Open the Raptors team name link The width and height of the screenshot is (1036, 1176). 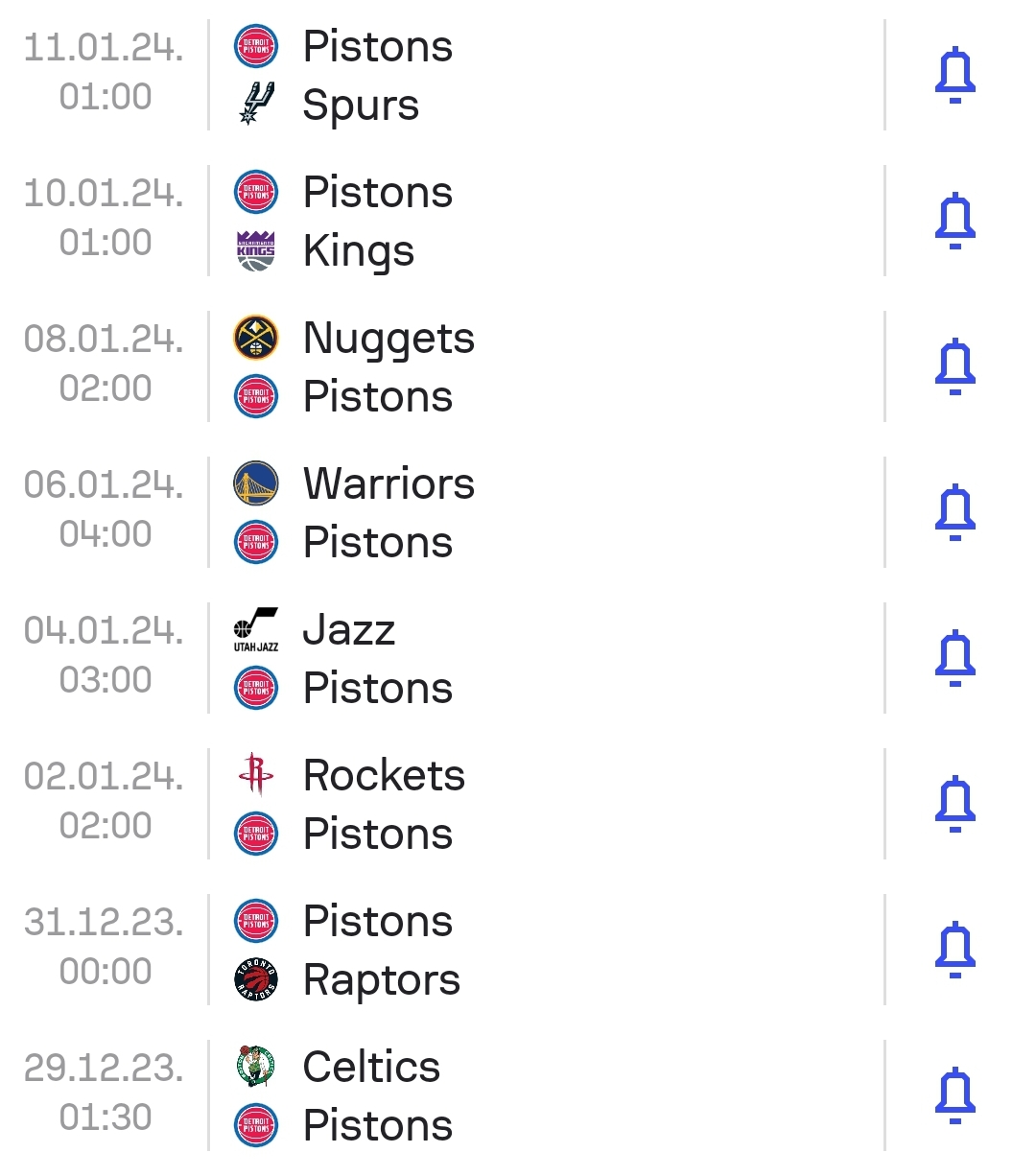[382, 980]
